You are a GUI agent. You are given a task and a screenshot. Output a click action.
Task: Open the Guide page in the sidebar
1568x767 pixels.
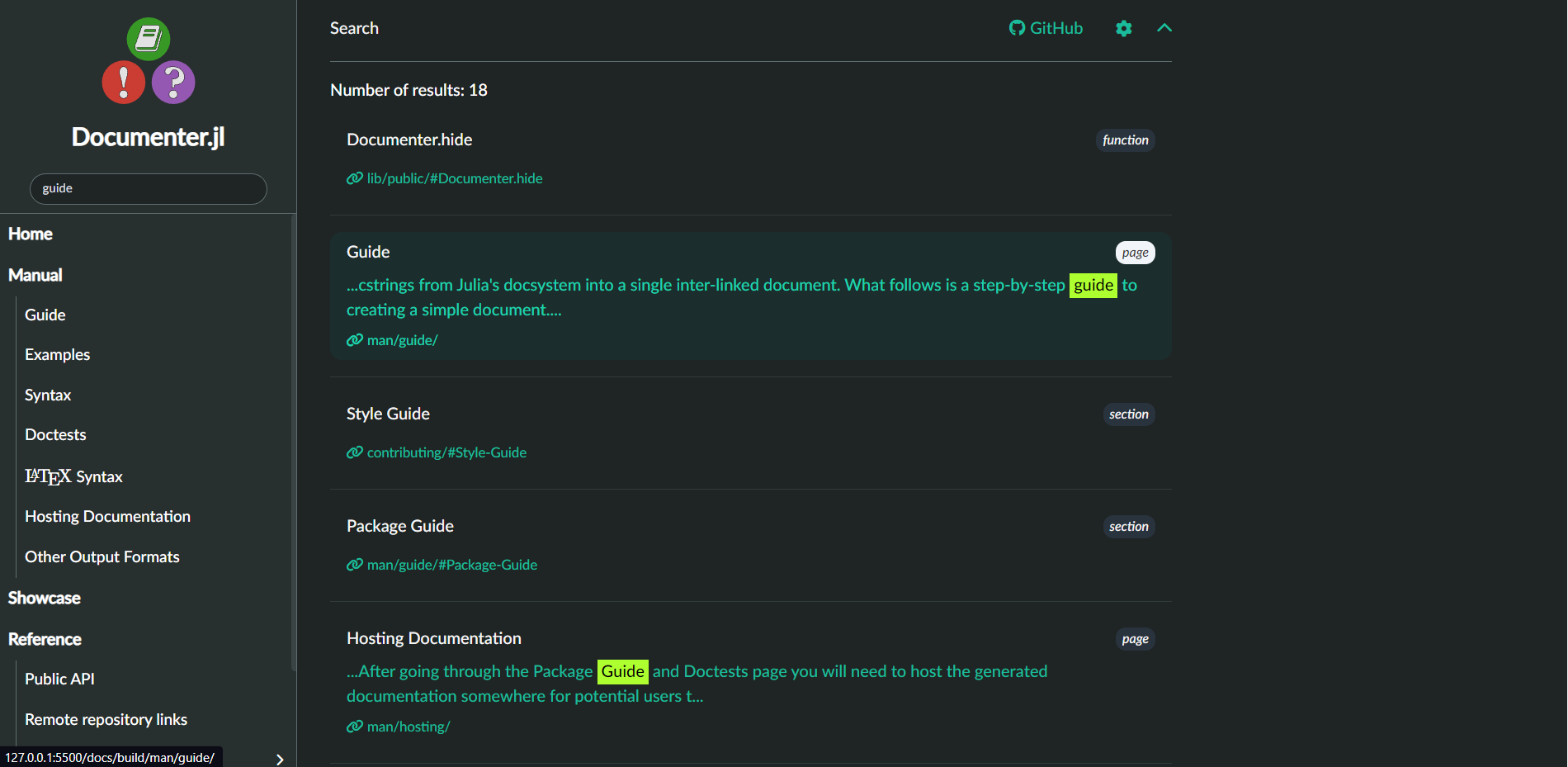pos(45,315)
